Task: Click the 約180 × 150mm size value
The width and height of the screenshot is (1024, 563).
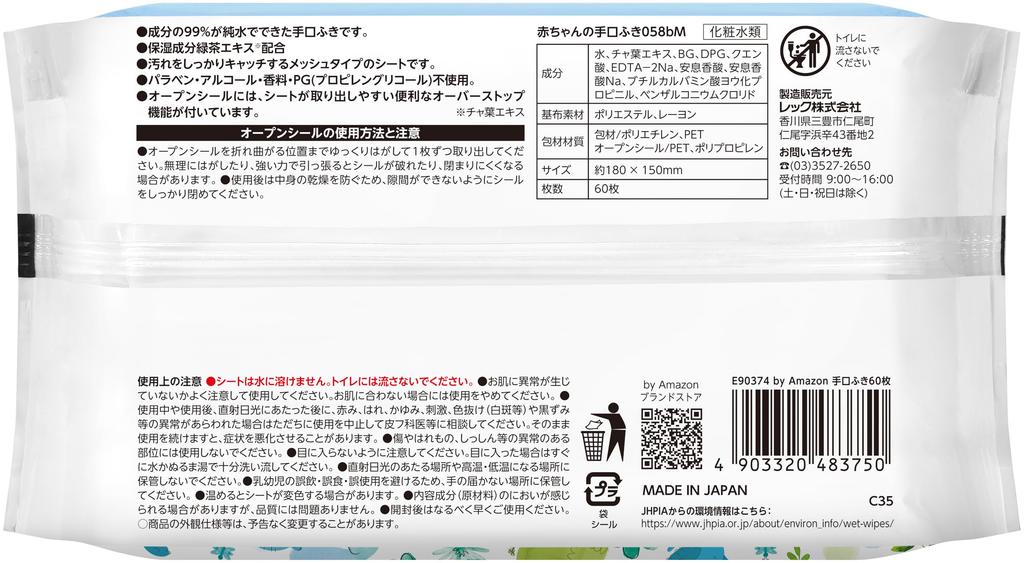Action: point(638,170)
